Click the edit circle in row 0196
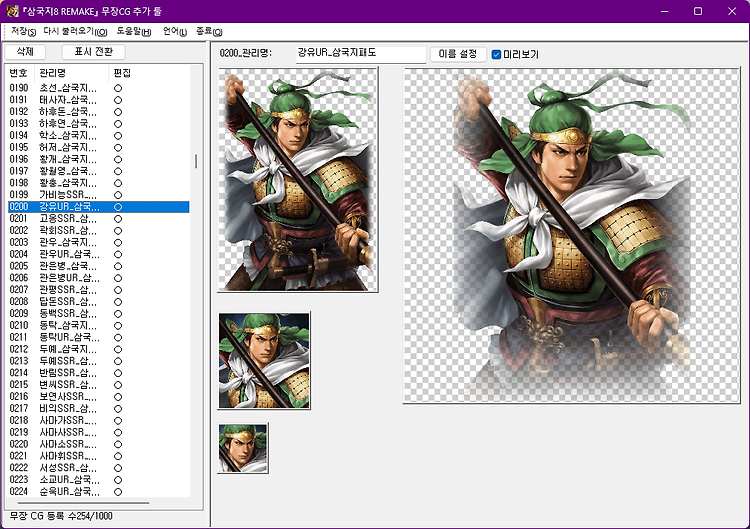The image size is (750, 529). [x=118, y=159]
